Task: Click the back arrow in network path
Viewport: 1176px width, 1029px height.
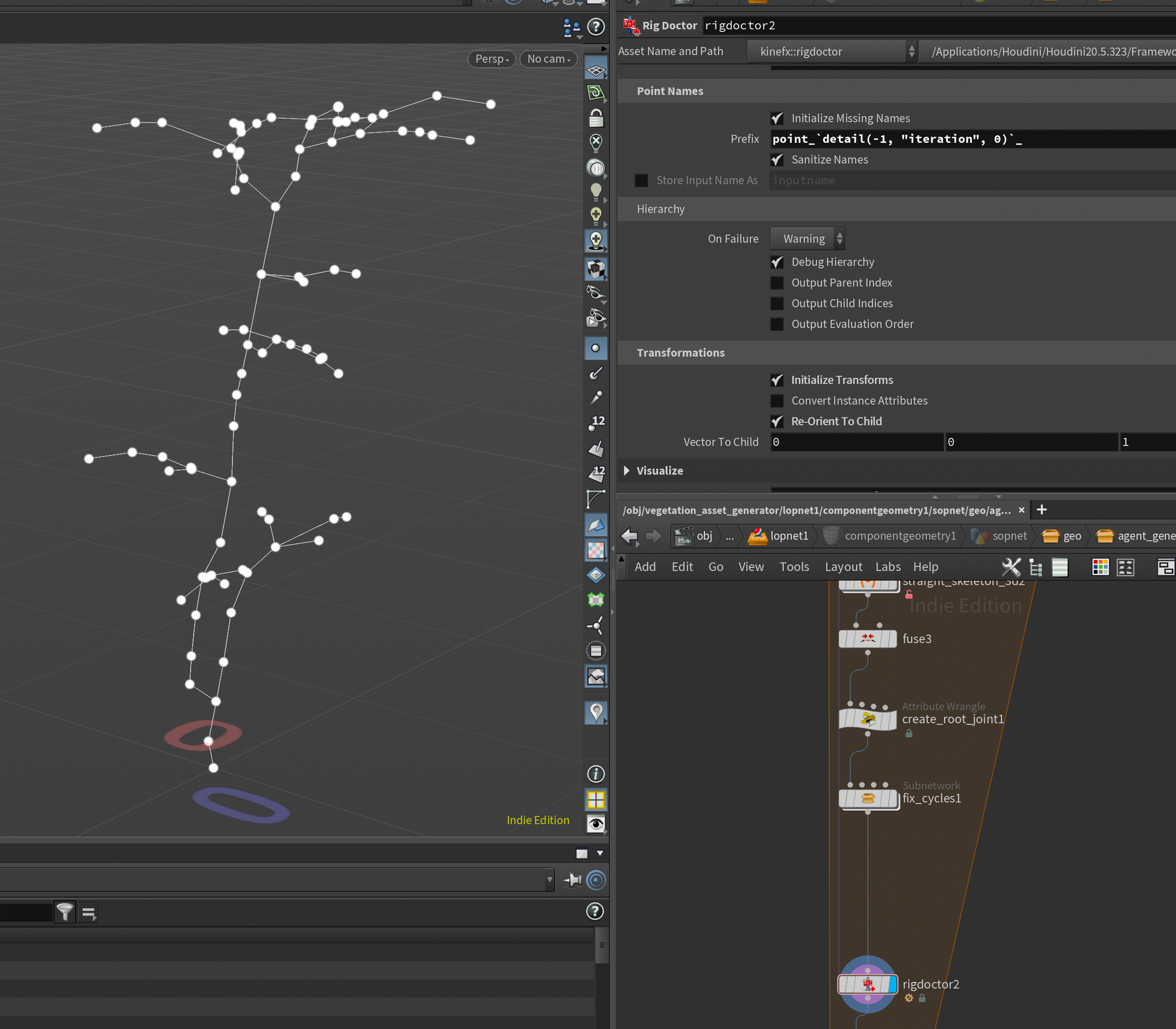Action: pos(630,536)
